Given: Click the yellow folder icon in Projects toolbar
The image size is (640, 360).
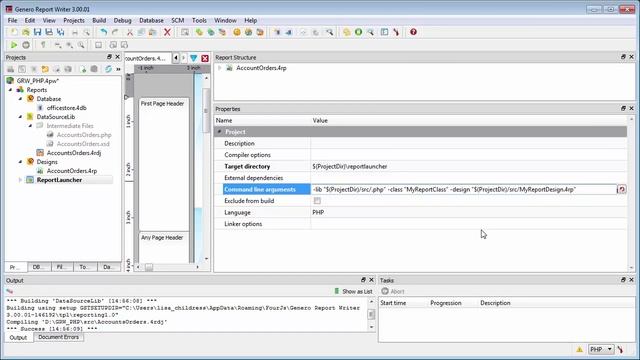Looking at the screenshot, I should click(45, 69).
